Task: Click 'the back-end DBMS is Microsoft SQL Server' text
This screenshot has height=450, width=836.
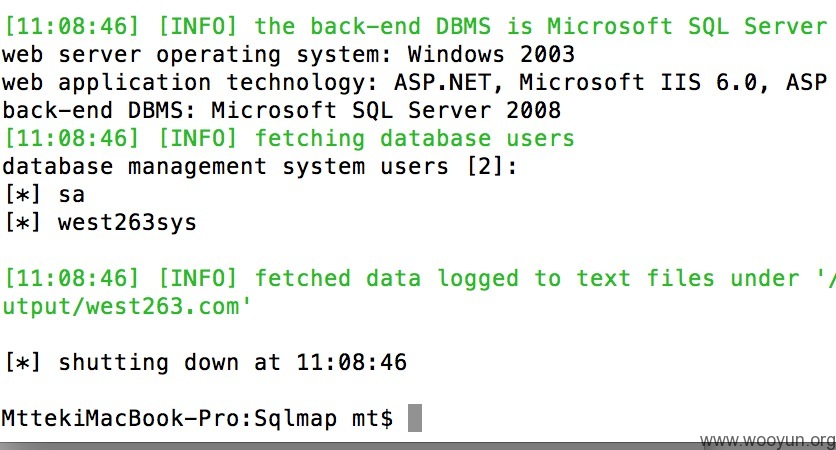Action: coord(541,26)
